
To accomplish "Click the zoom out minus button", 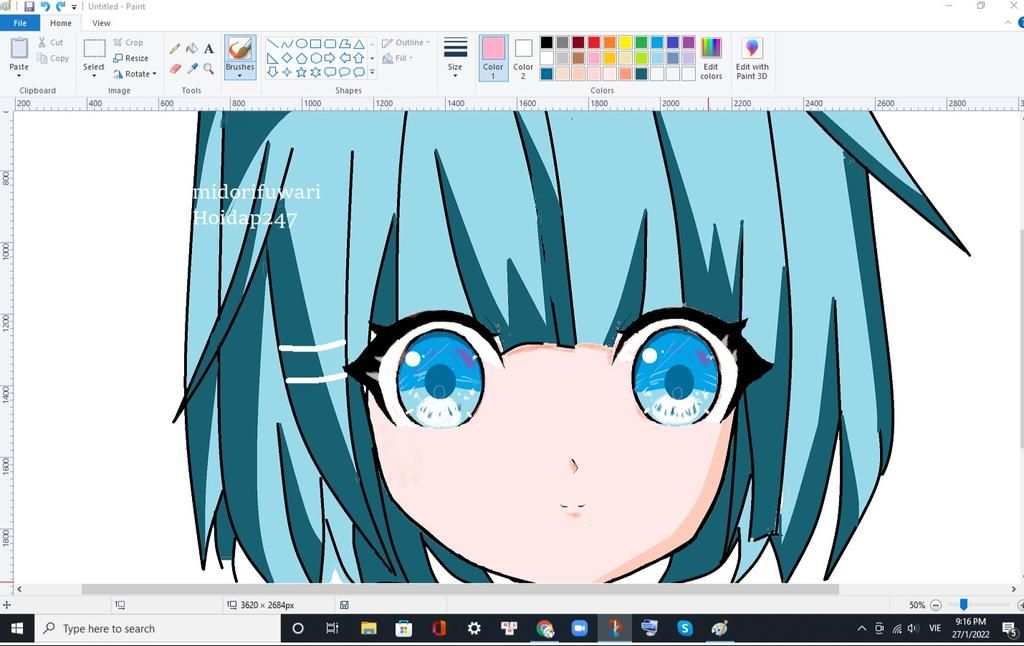I will click(x=936, y=605).
